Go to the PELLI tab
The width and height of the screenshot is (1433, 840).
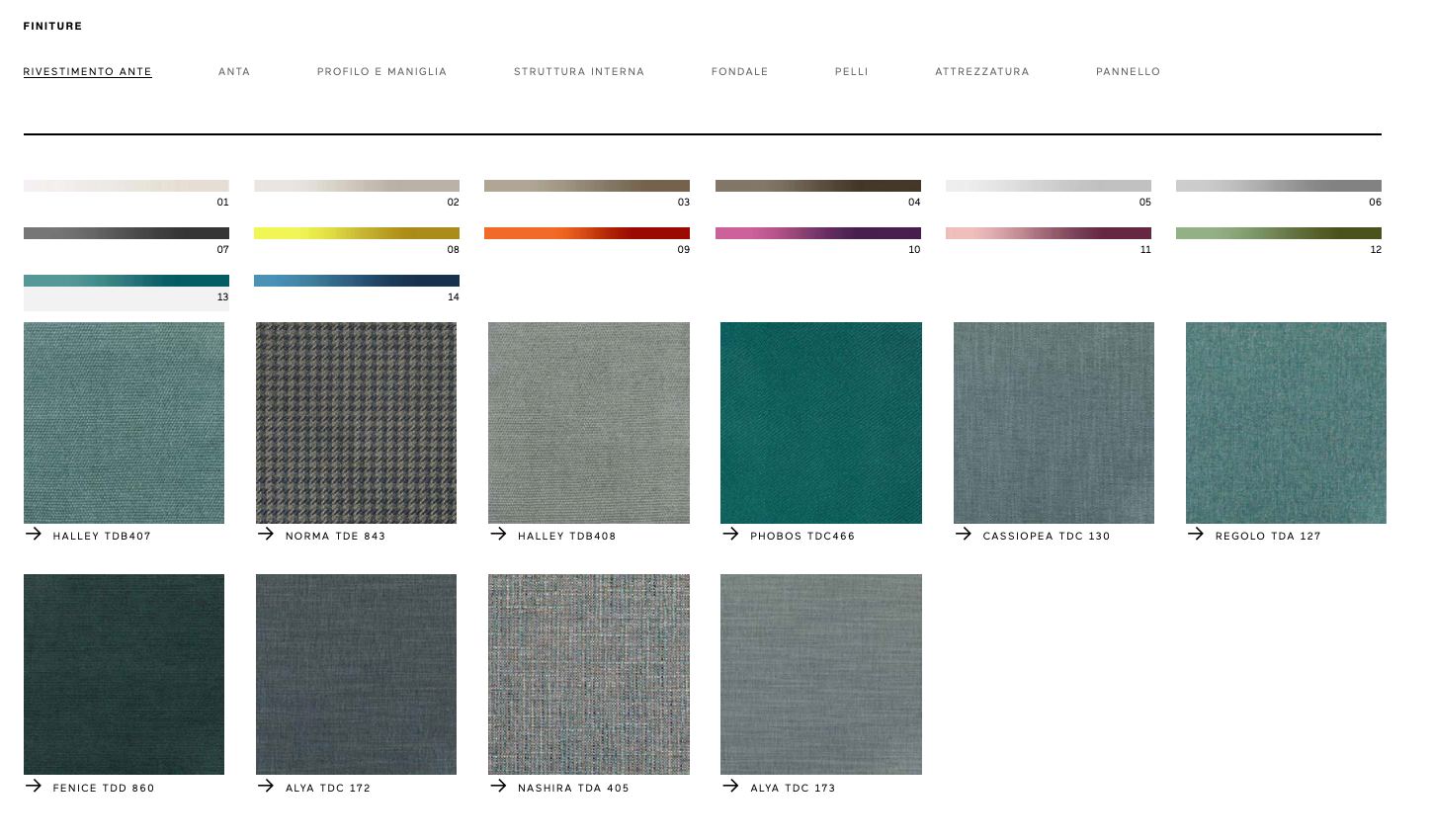pos(851,72)
